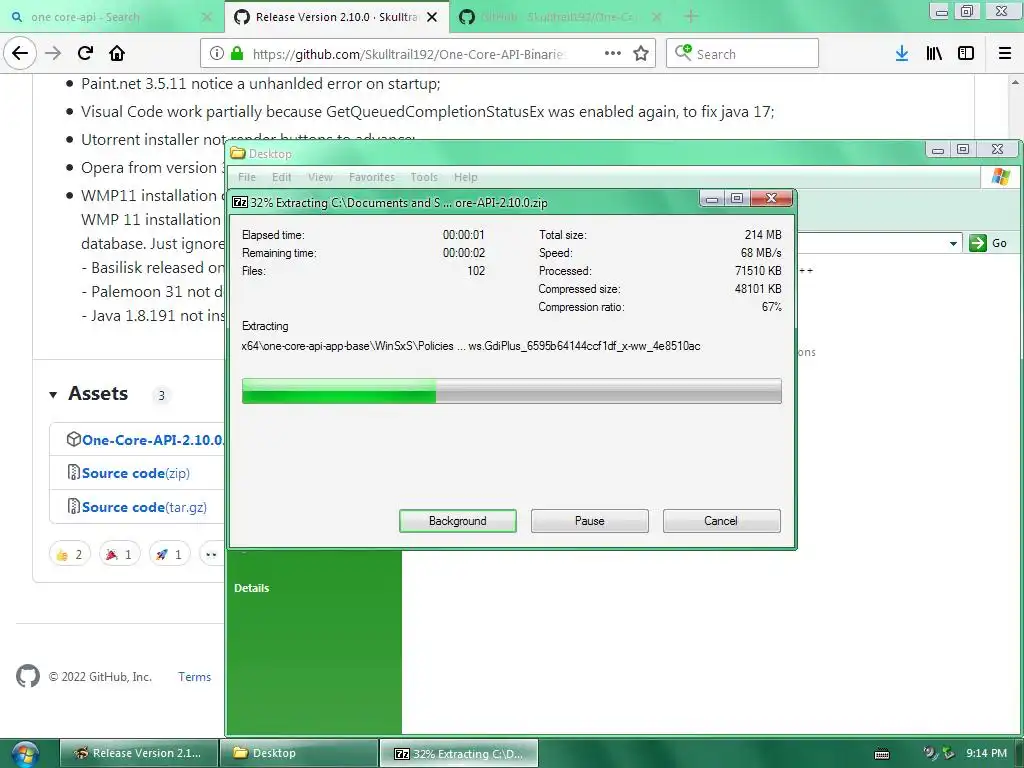Switch to third GitHub Skulltrail192 tab
The width and height of the screenshot is (1024, 768).
coord(558,17)
